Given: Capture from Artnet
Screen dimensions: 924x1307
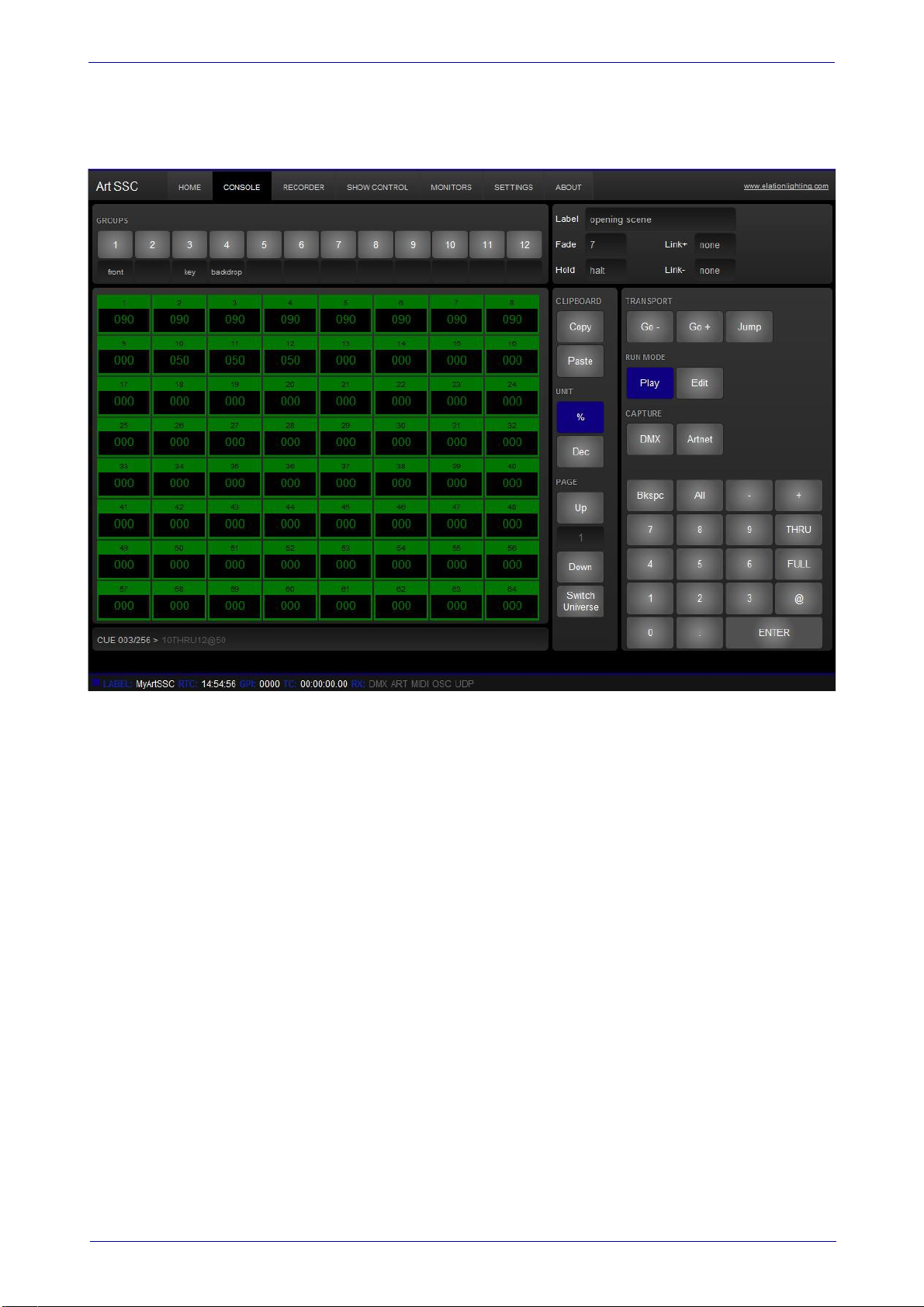Looking at the screenshot, I should click(699, 439).
